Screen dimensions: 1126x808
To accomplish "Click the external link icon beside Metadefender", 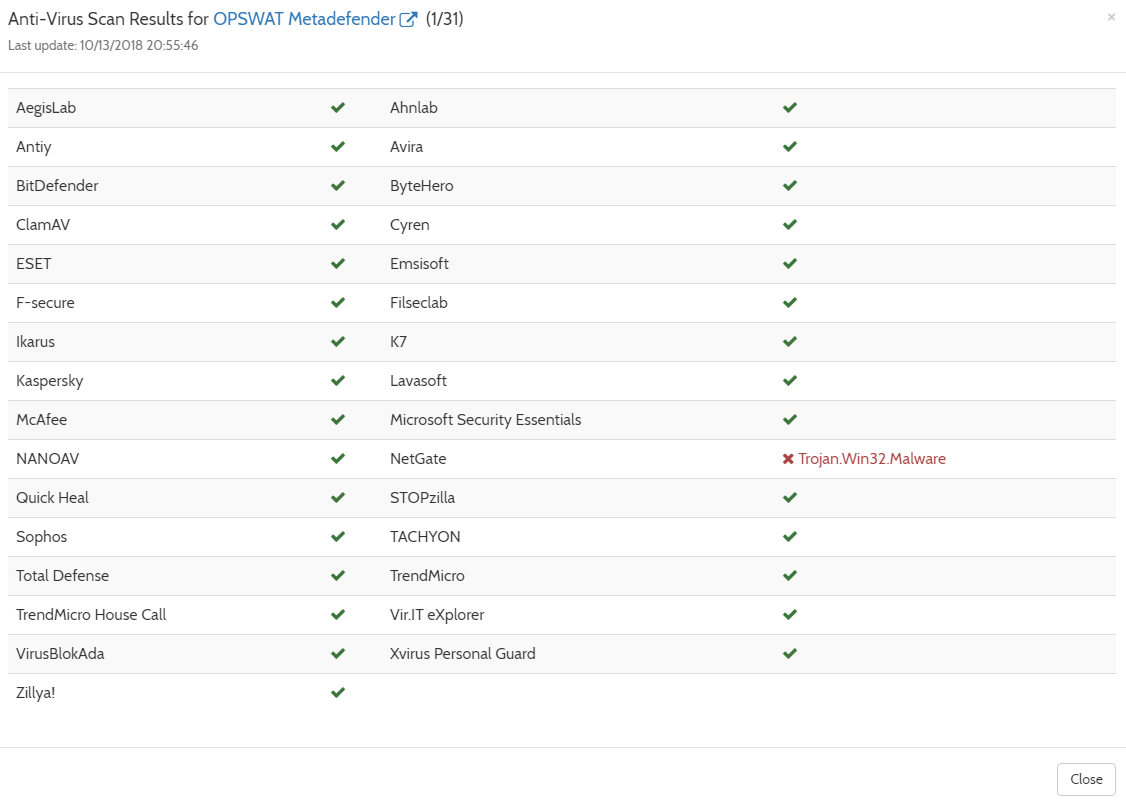I will (408, 20).
